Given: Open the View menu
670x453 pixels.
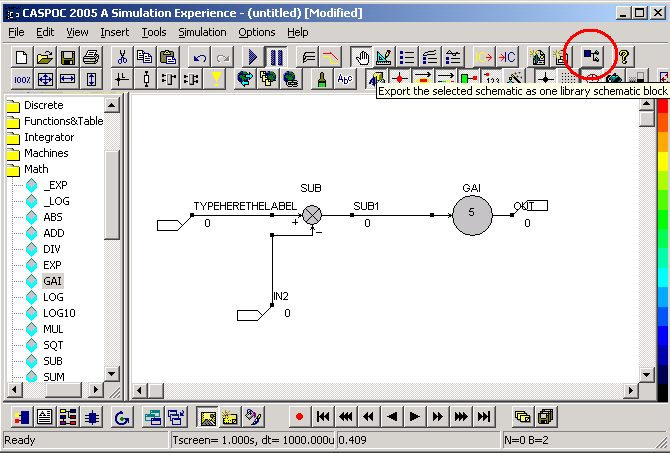Looking at the screenshot, I should 77,32.
